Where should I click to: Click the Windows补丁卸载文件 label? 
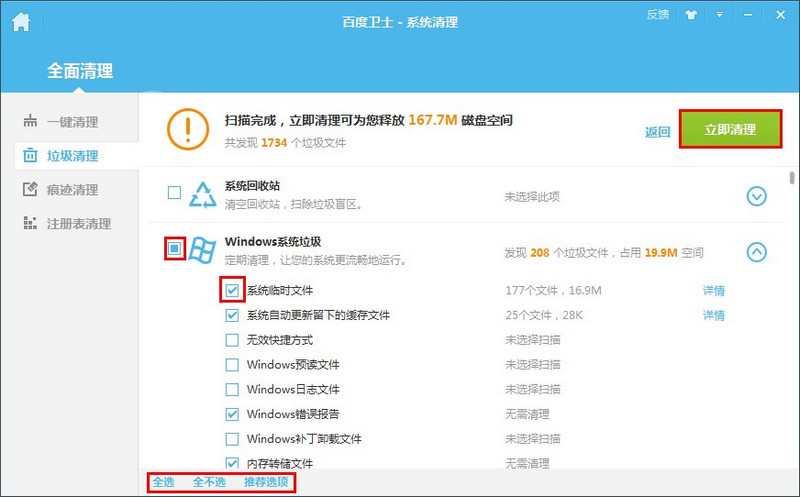click(304, 439)
